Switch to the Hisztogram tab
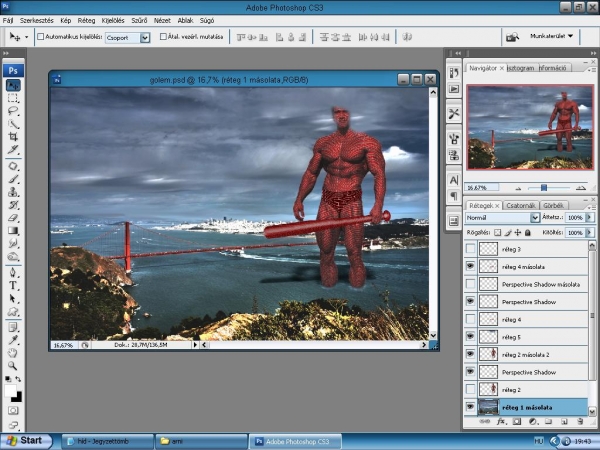The image size is (600, 450). point(521,68)
